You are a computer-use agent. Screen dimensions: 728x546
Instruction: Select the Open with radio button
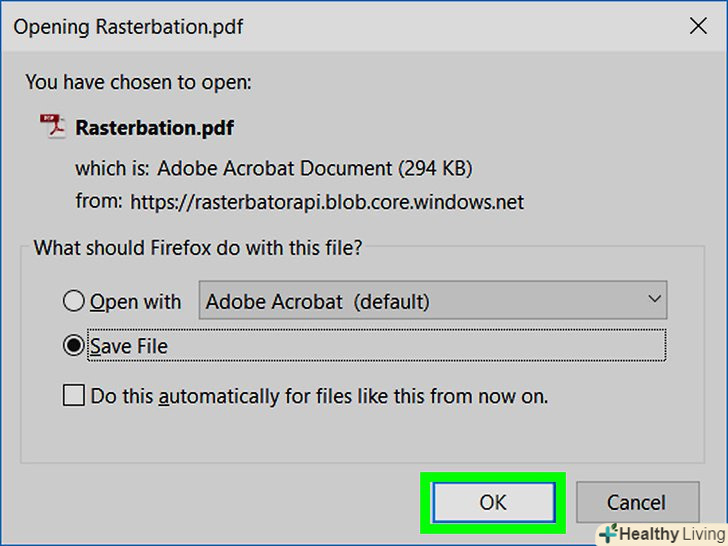(74, 301)
